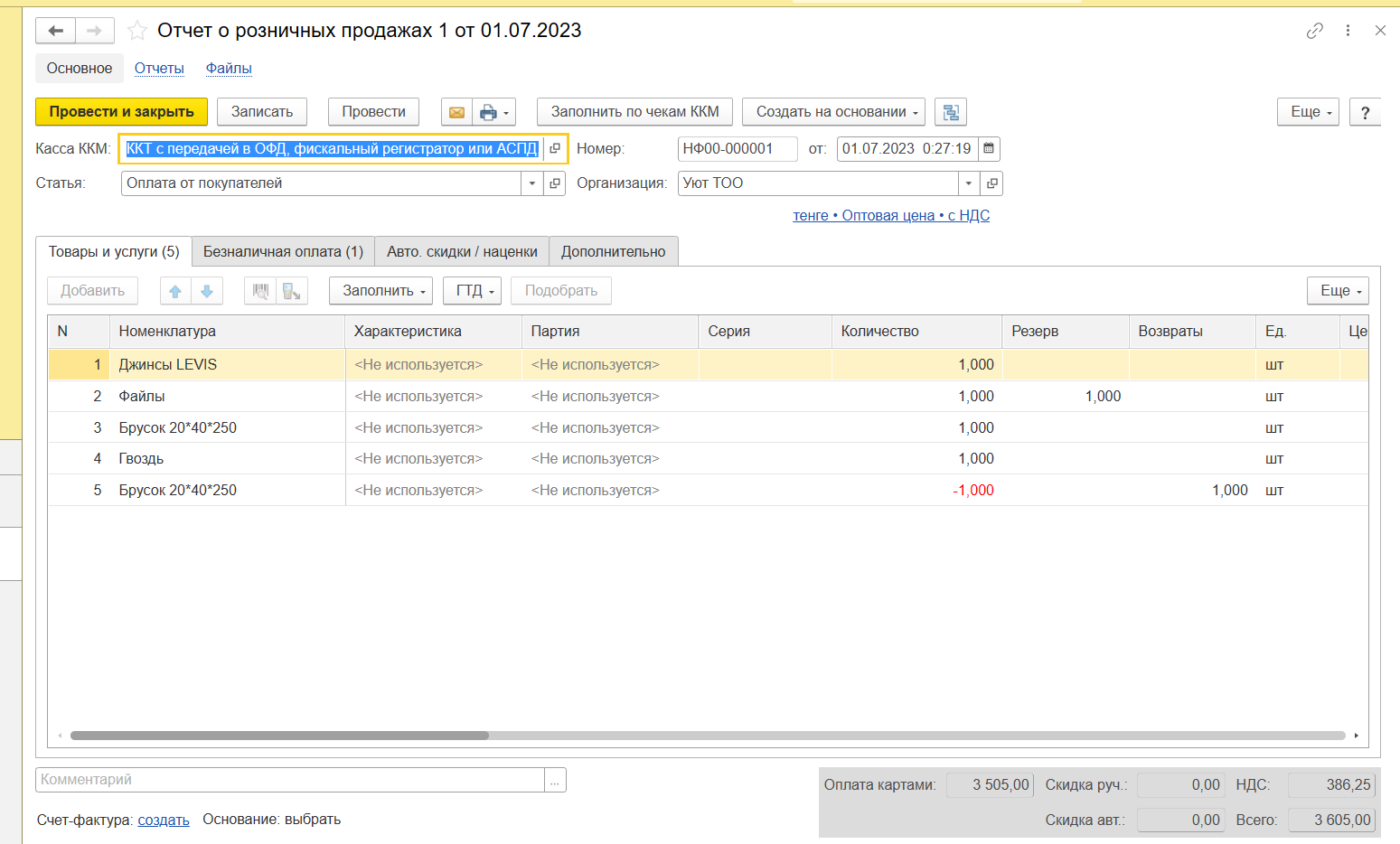Click the создать invoice link
Viewport: 1400px width, 844px height.
click(164, 820)
